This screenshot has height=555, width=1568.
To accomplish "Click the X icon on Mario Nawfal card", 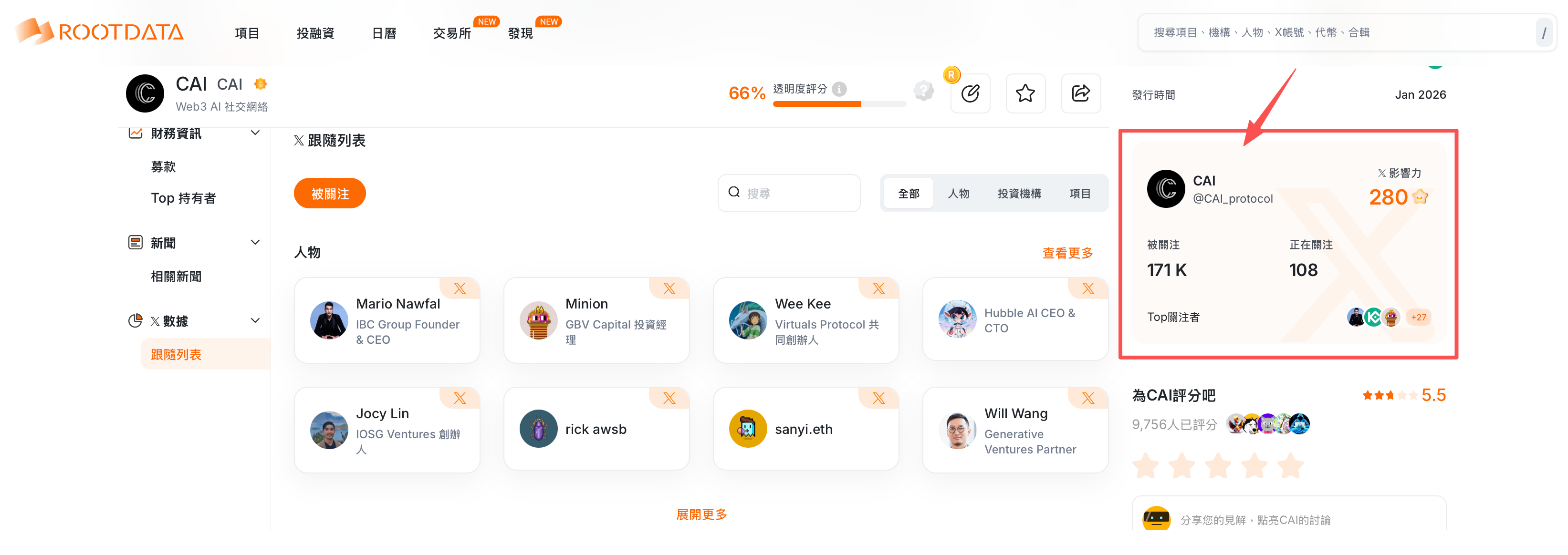I will [460, 288].
